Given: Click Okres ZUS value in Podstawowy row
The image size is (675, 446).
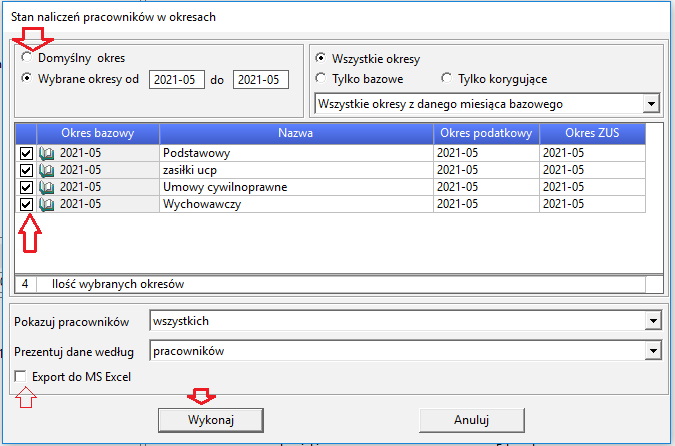Looking at the screenshot, I should click(x=592, y=153).
